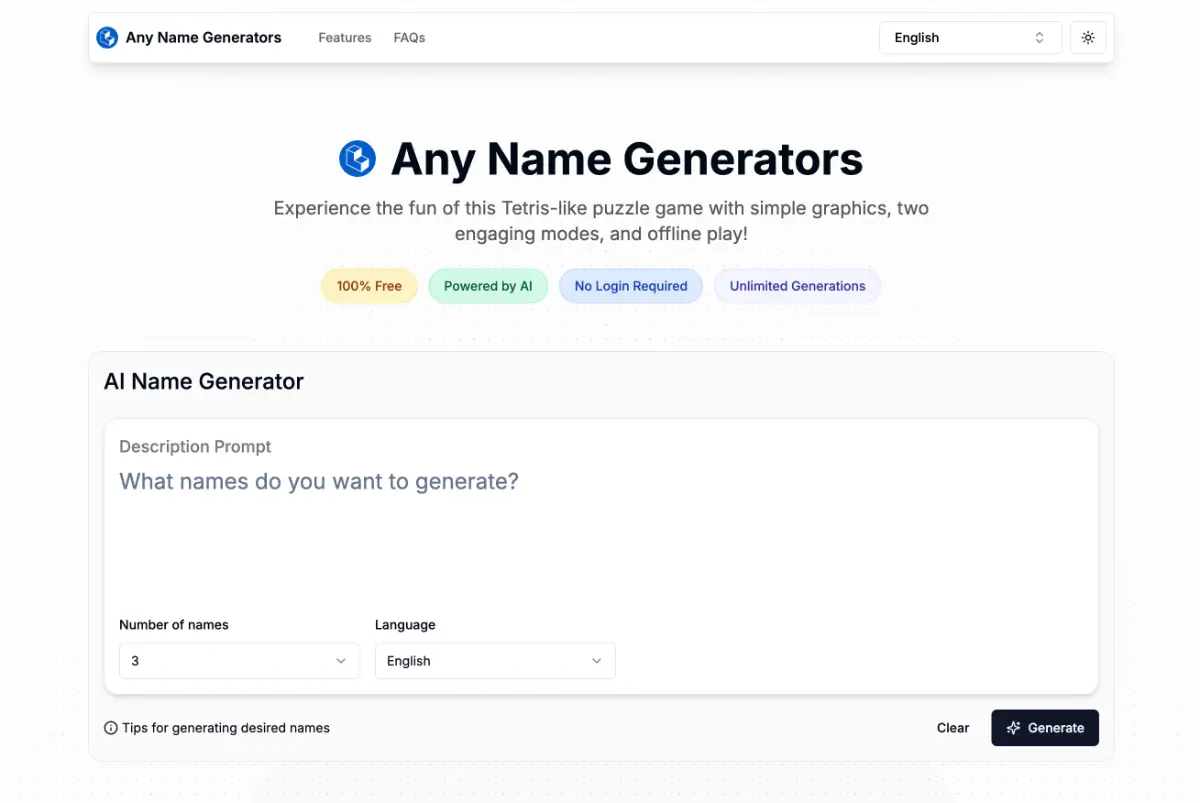The height and width of the screenshot is (803, 1200).
Task: Open the Number of names dropdown
Action: coord(239,660)
